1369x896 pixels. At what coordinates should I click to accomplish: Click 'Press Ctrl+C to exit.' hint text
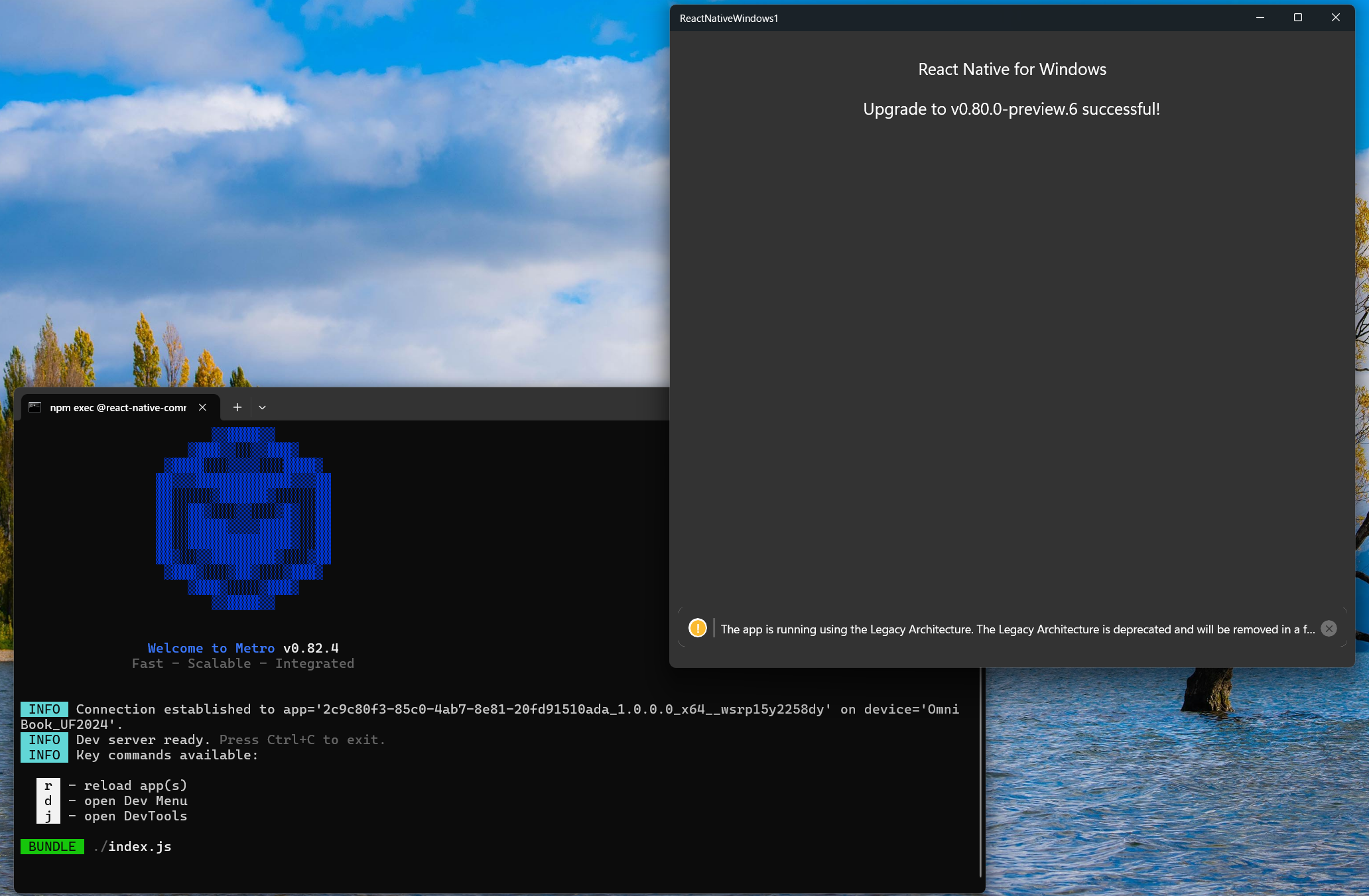(x=302, y=739)
